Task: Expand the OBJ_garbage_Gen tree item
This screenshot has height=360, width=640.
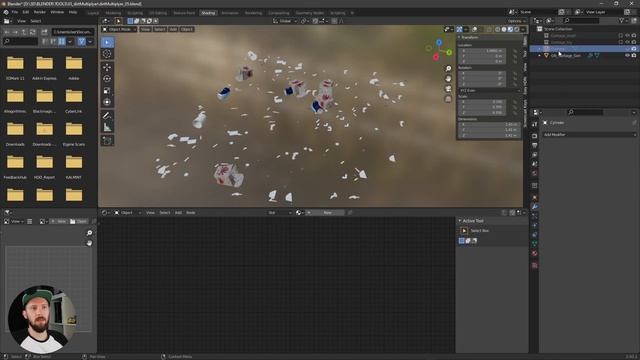Action: click(539, 56)
